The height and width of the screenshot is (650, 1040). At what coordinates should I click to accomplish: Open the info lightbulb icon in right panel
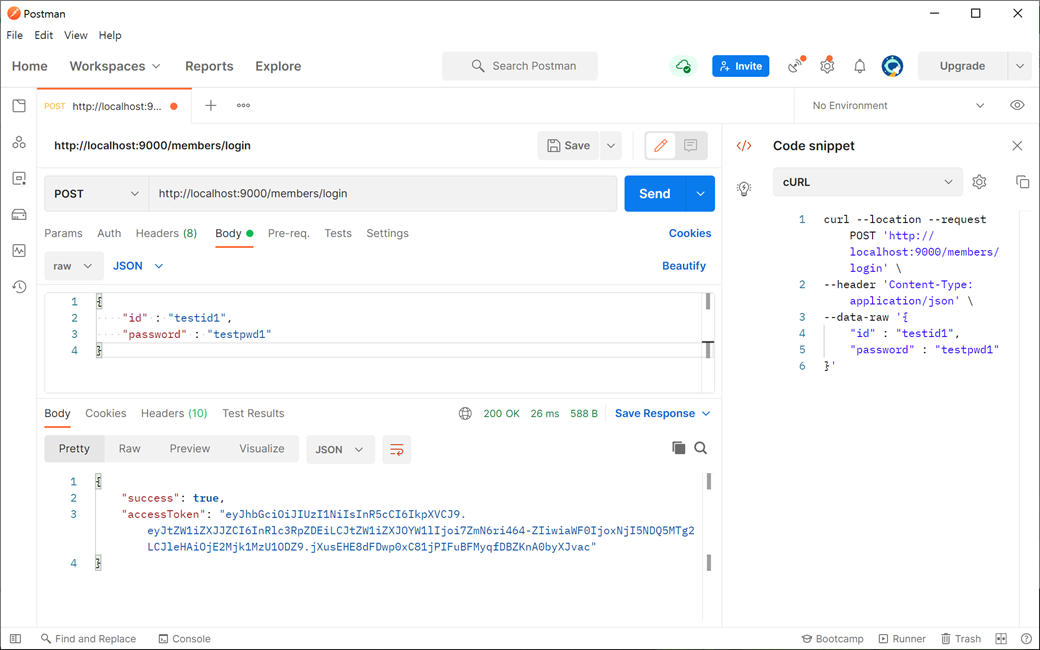(x=744, y=189)
